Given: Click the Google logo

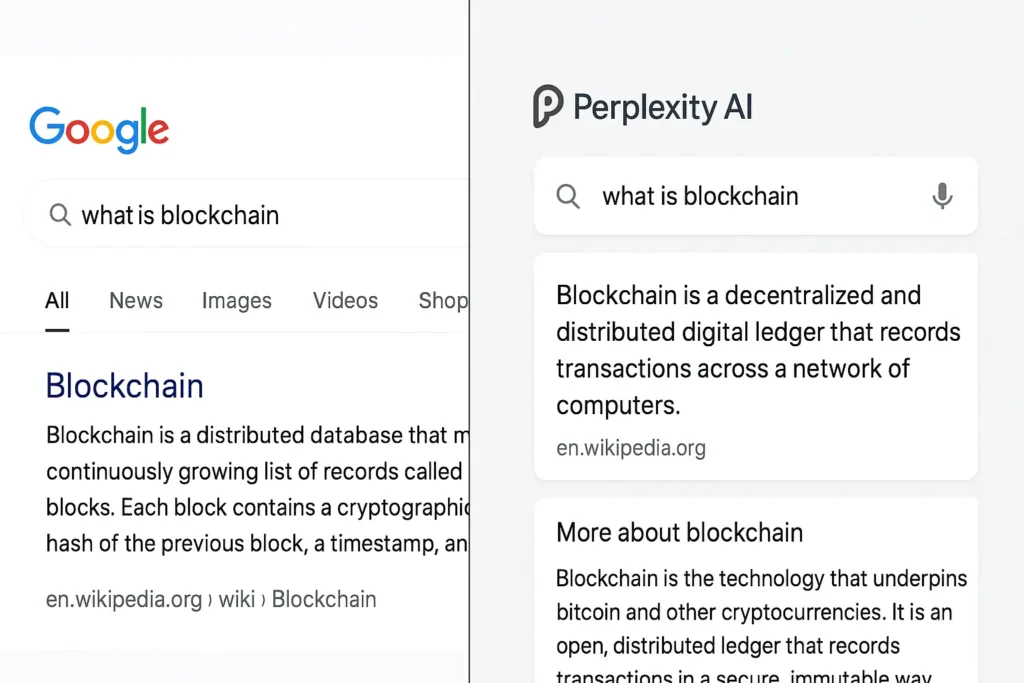Looking at the screenshot, I should (x=98, y=128).
